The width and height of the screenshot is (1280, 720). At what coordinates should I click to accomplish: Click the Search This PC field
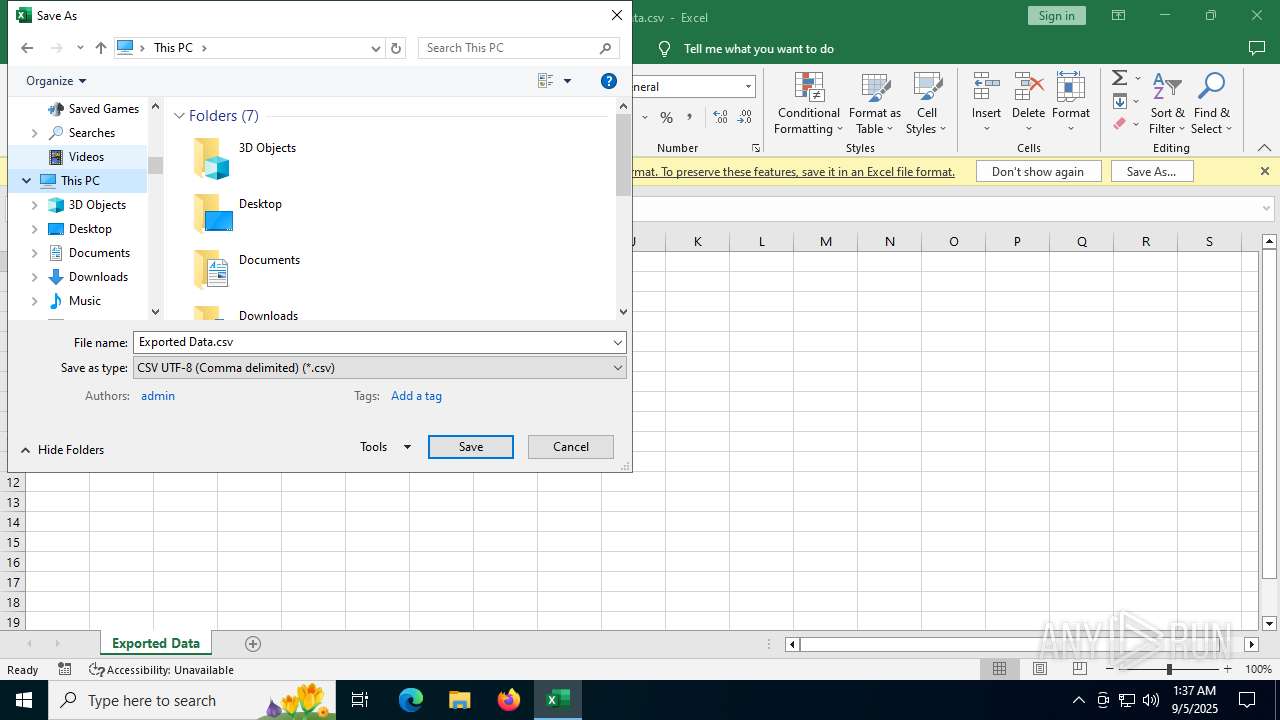518,48
